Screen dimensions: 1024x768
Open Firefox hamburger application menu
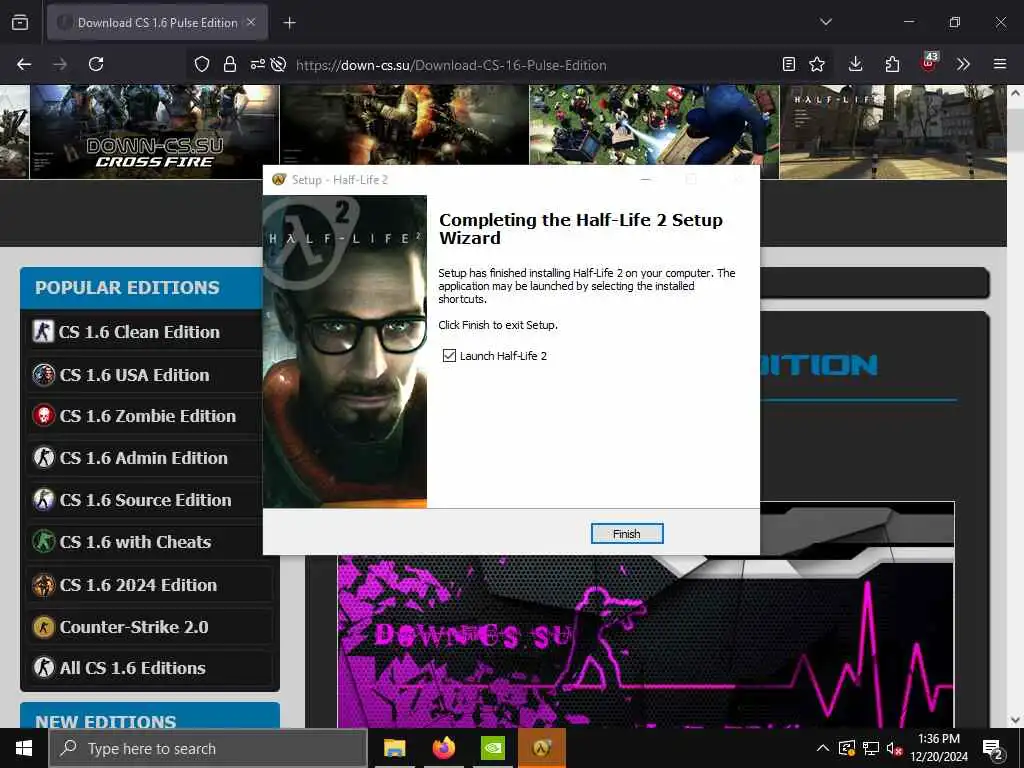(1000, 64)
